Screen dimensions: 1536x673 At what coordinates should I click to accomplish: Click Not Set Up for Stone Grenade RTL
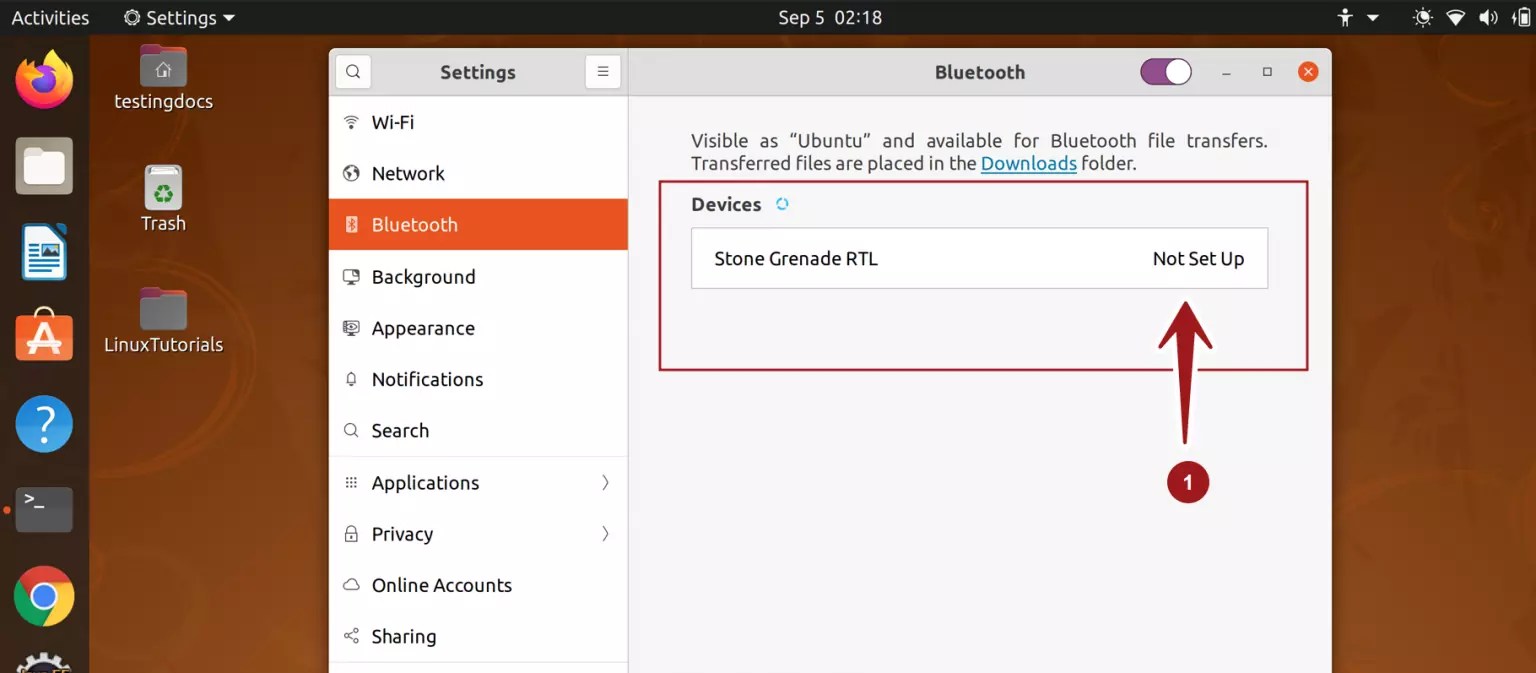coord(1197,258)
